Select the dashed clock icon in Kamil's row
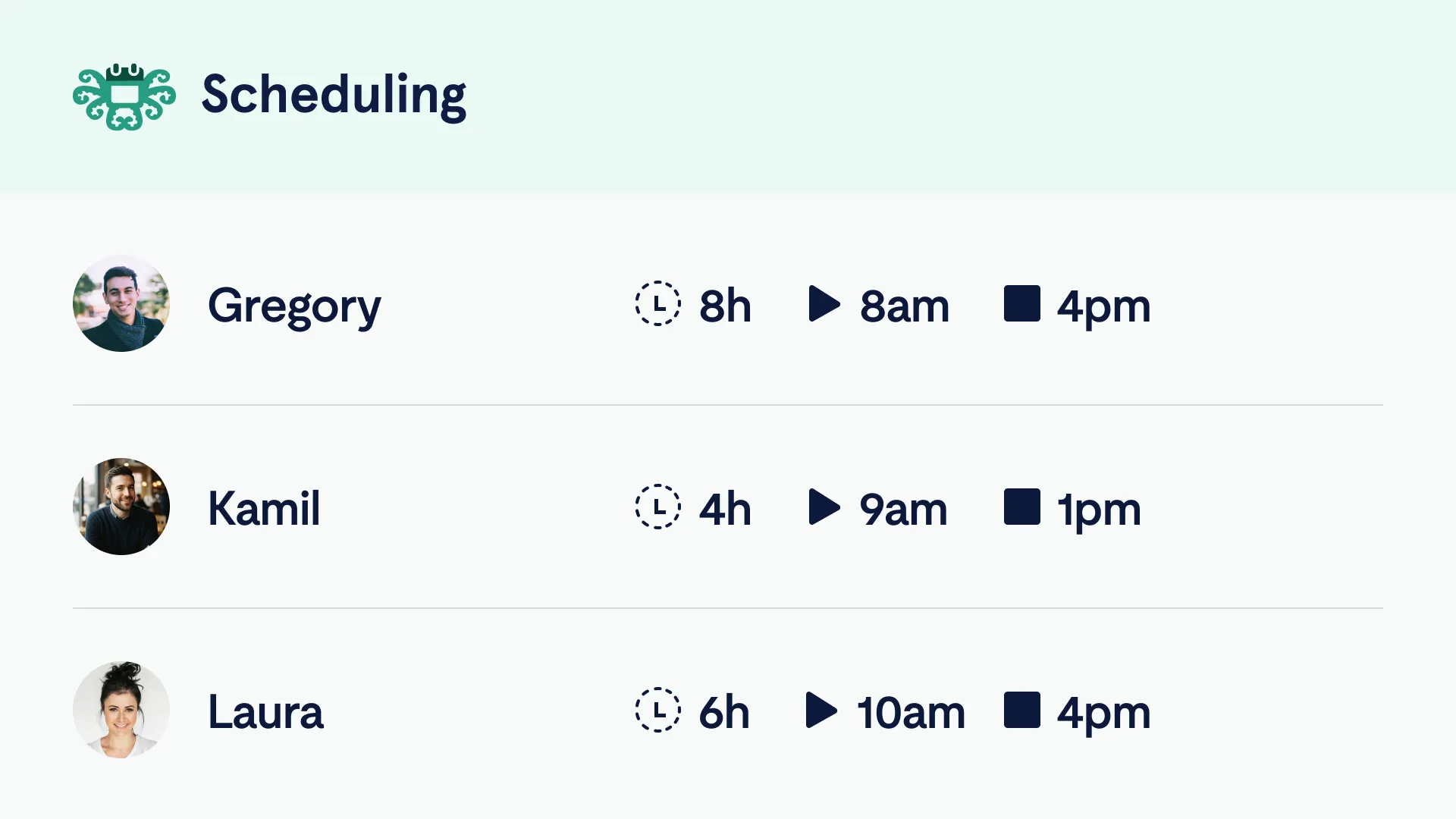Viewport: 1456px width, 819px height. click(657, 507)
